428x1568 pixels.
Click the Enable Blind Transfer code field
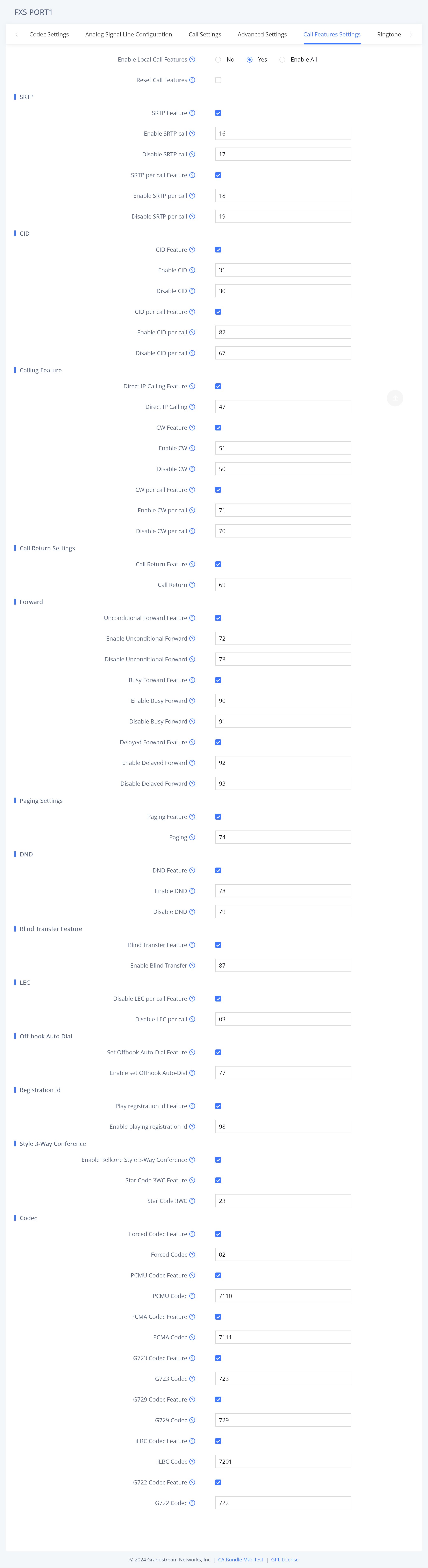[283, 965]
